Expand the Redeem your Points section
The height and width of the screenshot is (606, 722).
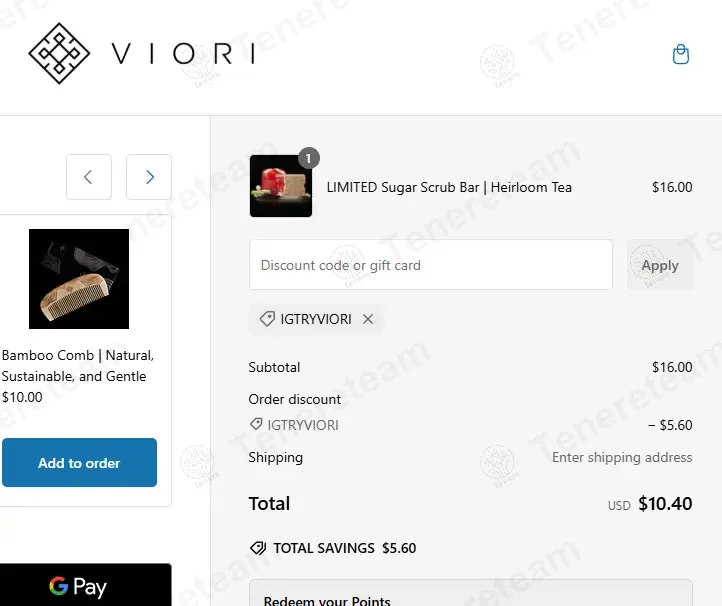pyautogui.click(x=470, y=596)
